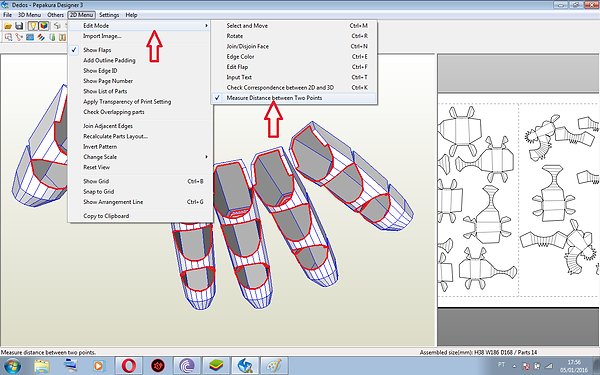Select the Join/Disjoin Face toolbar icon
Screen dimensions: 600x375
coord(19,37)
